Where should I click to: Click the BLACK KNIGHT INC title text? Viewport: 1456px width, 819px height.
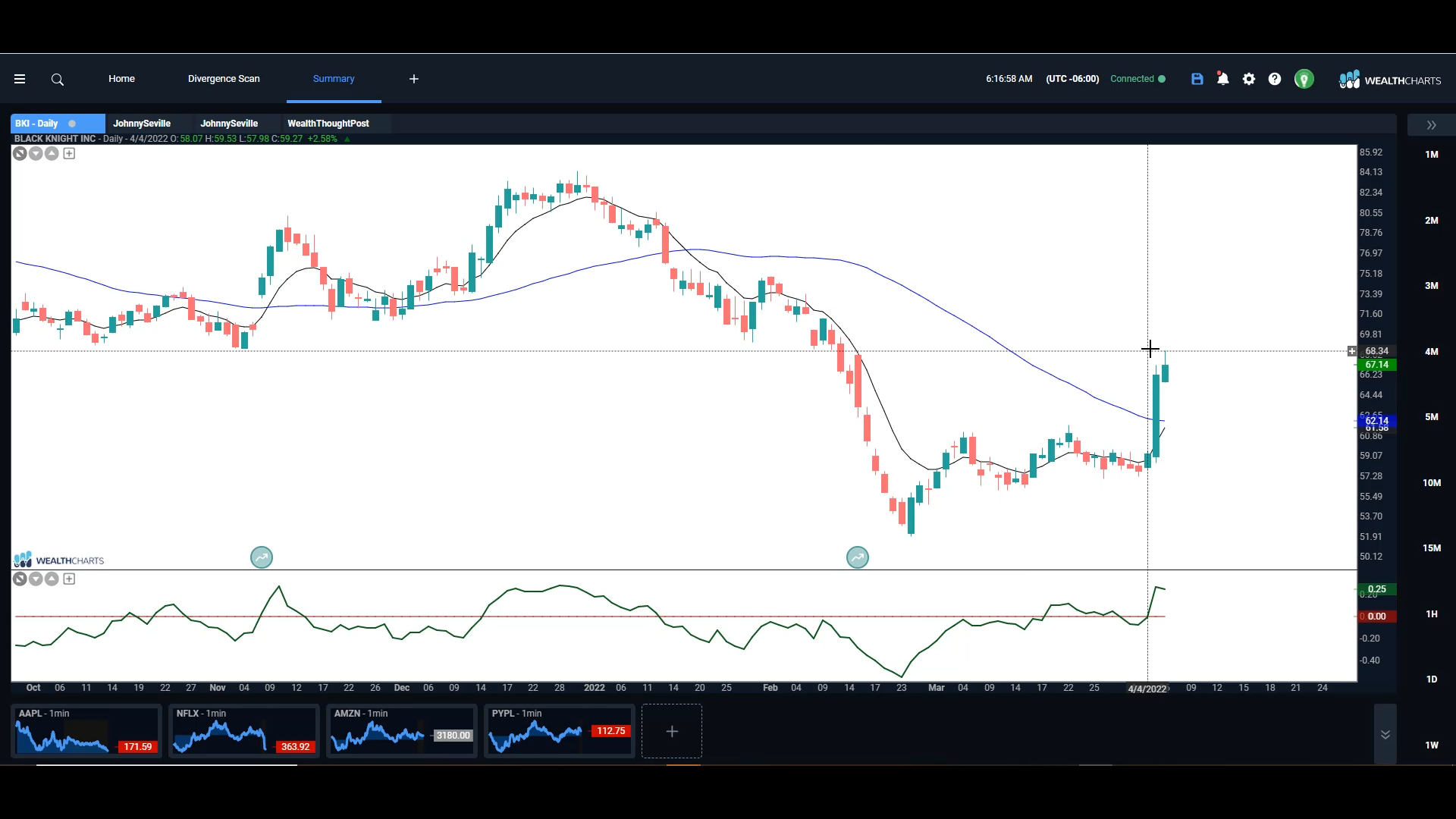coord(55,139)
